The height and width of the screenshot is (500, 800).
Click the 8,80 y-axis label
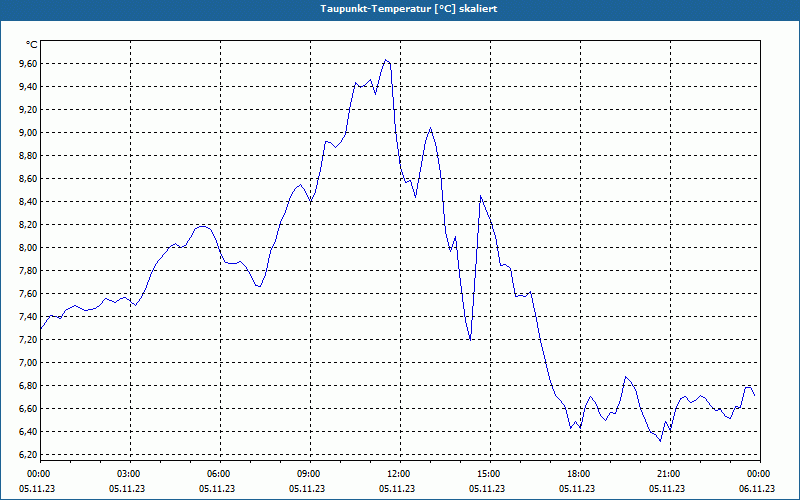pos(28,156)
